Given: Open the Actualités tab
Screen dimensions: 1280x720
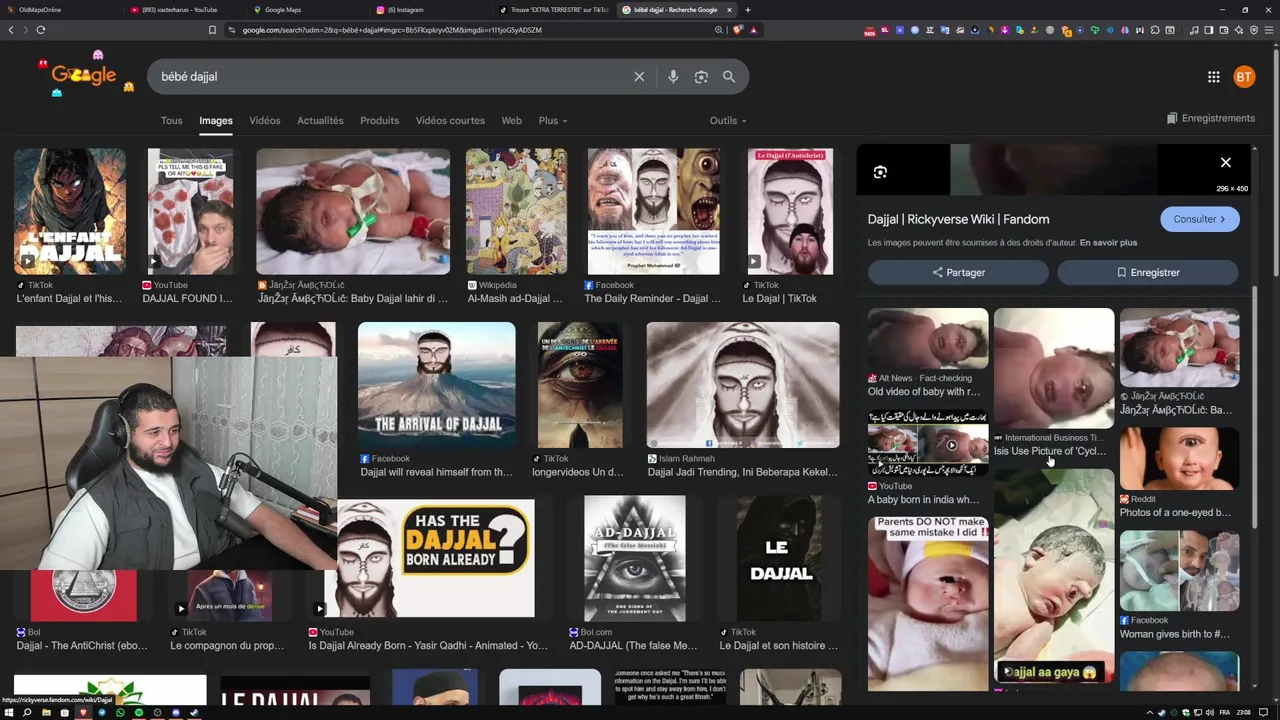Looking at the screenshot, I should pos(320,120).
